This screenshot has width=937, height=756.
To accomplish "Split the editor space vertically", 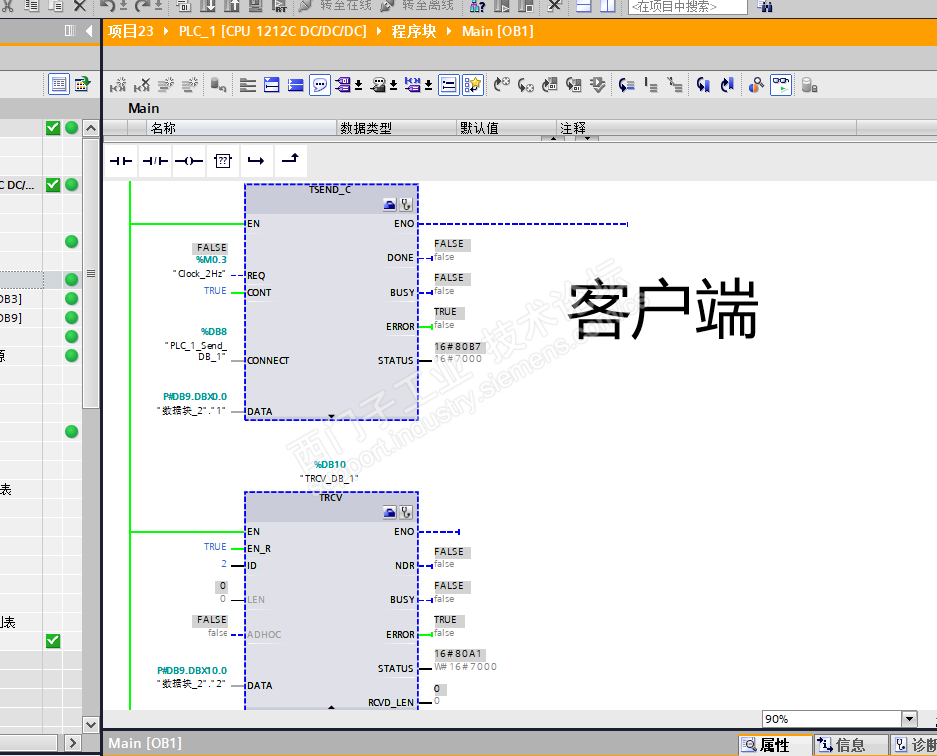I will (x=608, y=6).
